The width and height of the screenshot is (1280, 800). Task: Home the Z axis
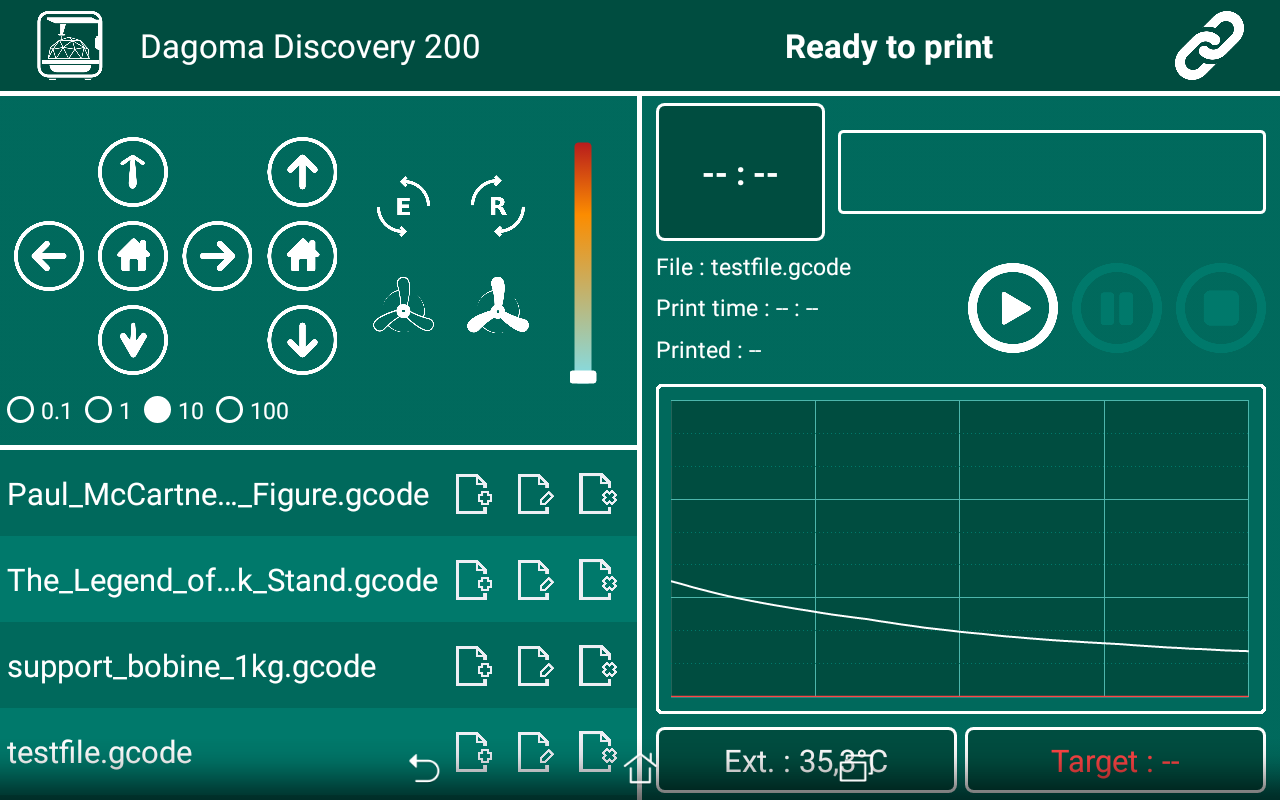pyautogui.click(x=302, y=257)
